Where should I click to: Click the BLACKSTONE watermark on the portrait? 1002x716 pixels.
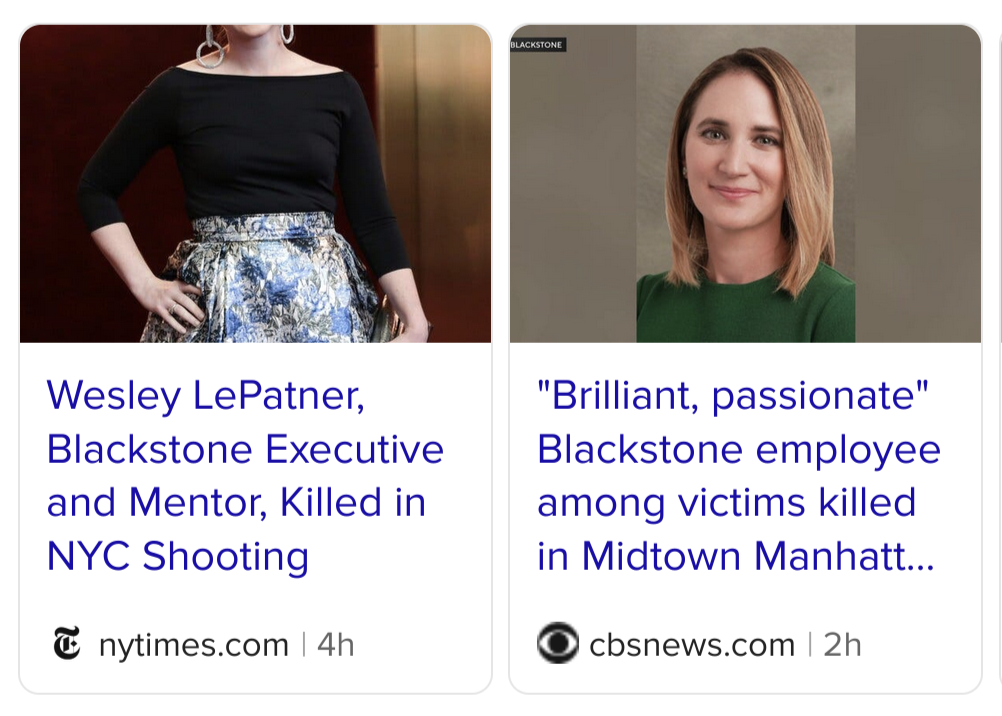[538, 45]
